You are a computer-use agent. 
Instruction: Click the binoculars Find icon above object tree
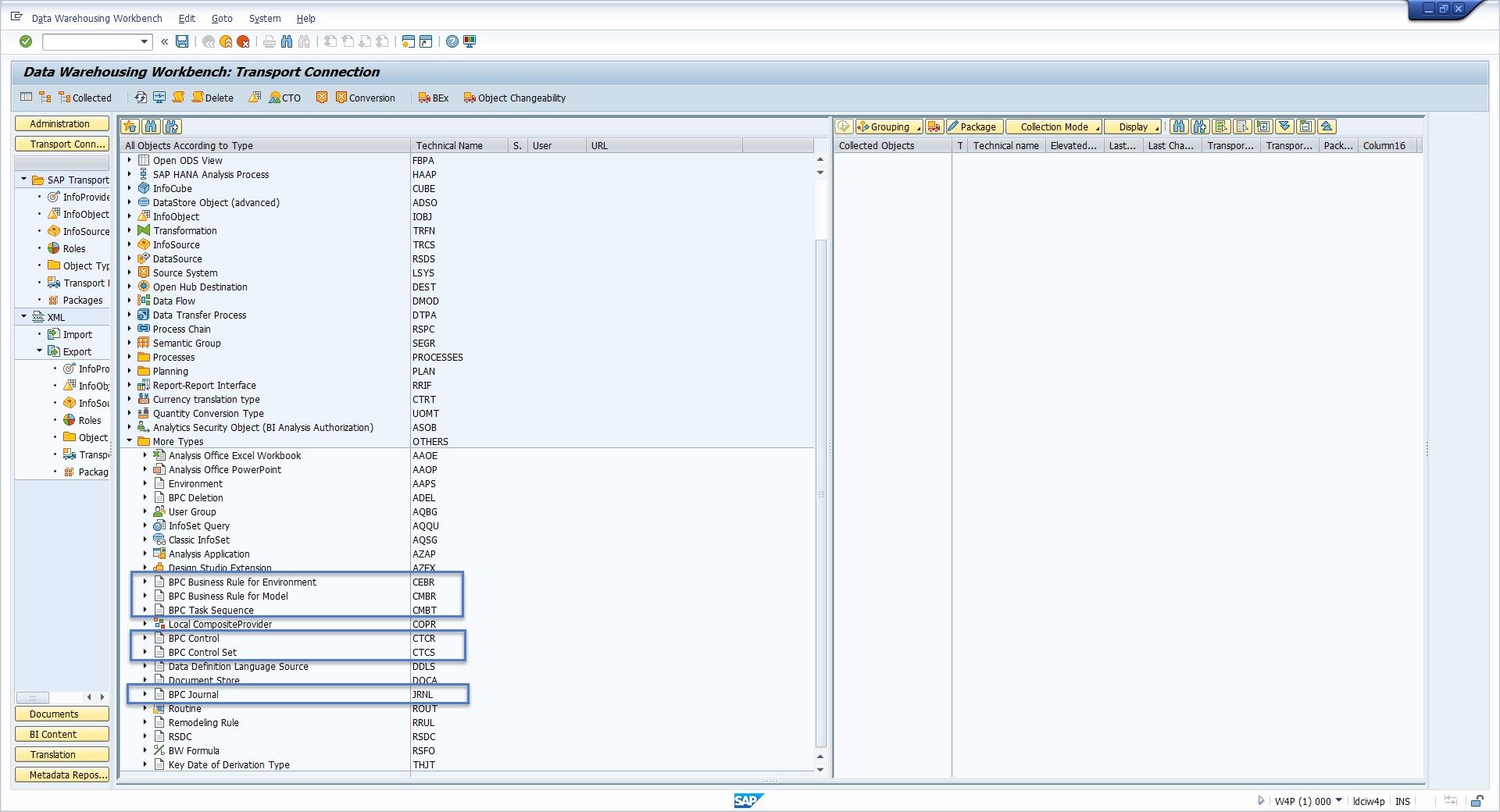tap(151, 126)
